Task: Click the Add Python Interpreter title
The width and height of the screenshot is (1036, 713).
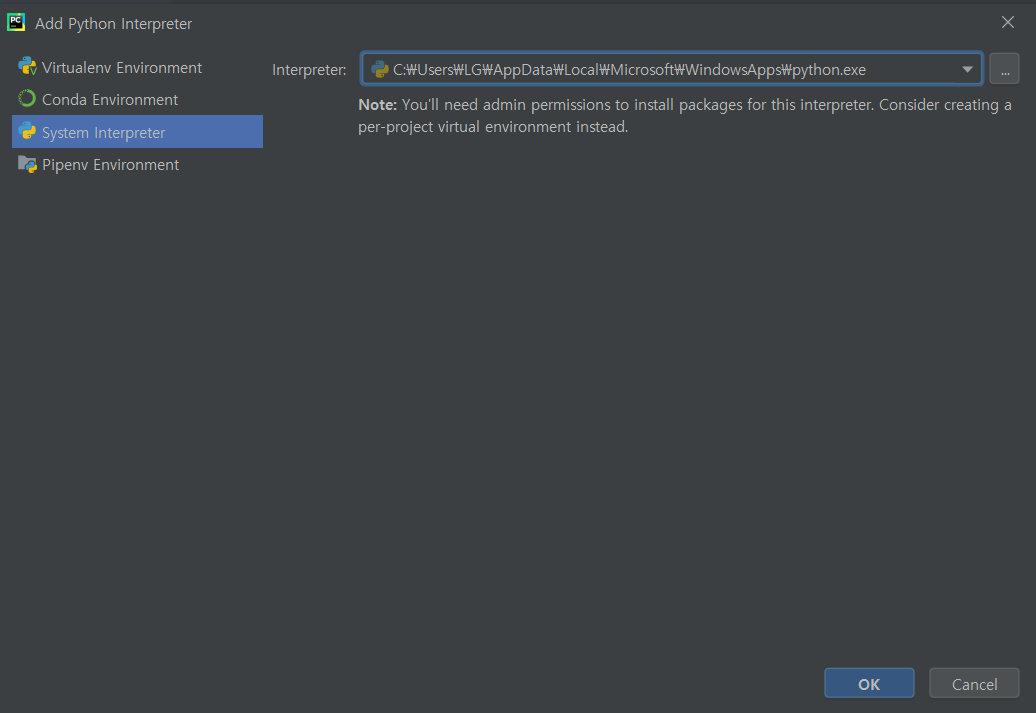Action: tap(114, 24)
